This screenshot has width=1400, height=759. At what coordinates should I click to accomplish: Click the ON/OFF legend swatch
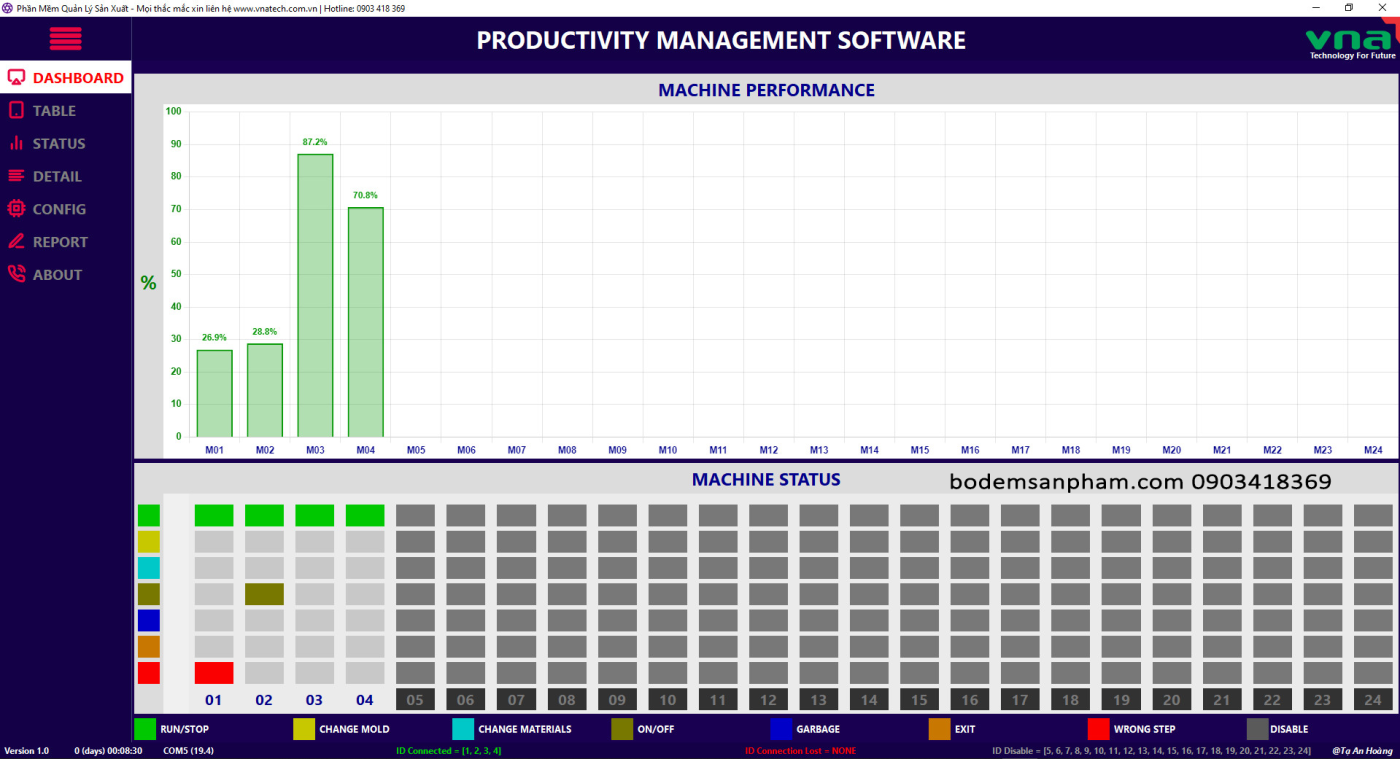click(622, 729)
